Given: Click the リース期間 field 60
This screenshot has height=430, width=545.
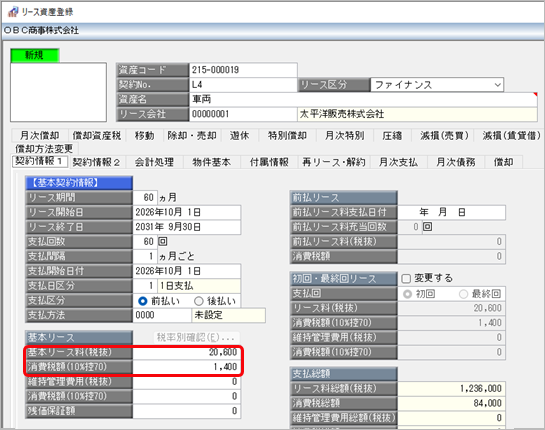Looking at the screenshot, I should [145, 198].
